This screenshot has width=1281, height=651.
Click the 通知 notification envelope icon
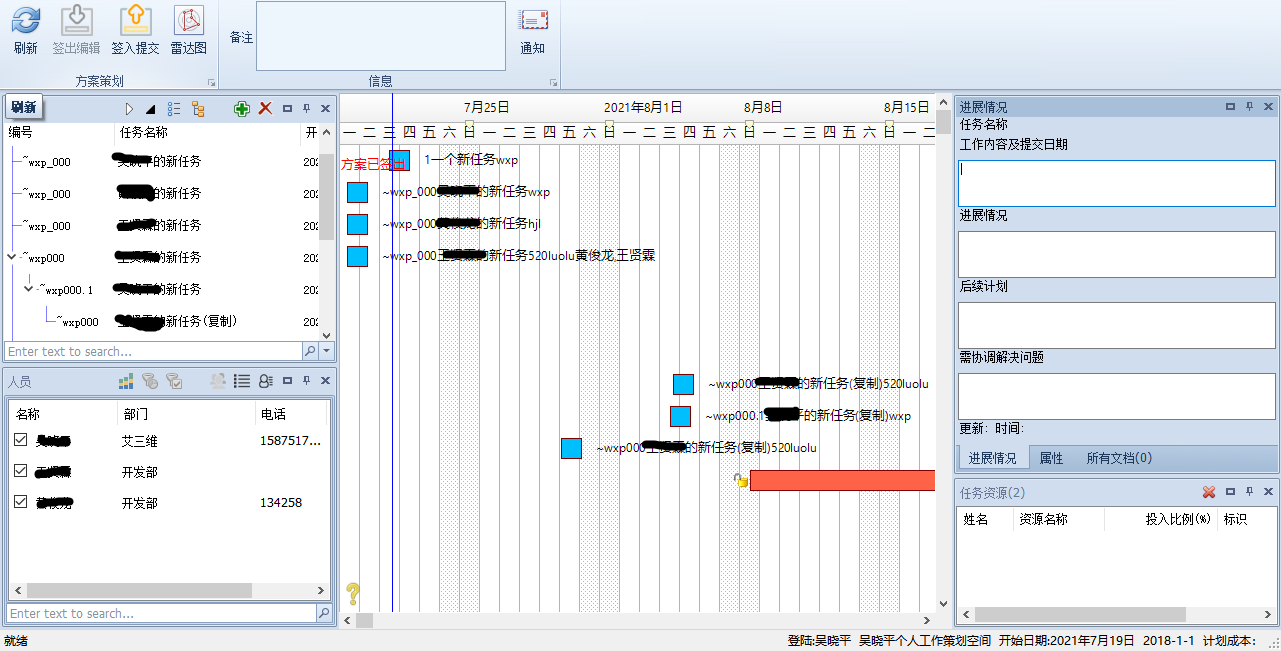(x=533, y=20)
